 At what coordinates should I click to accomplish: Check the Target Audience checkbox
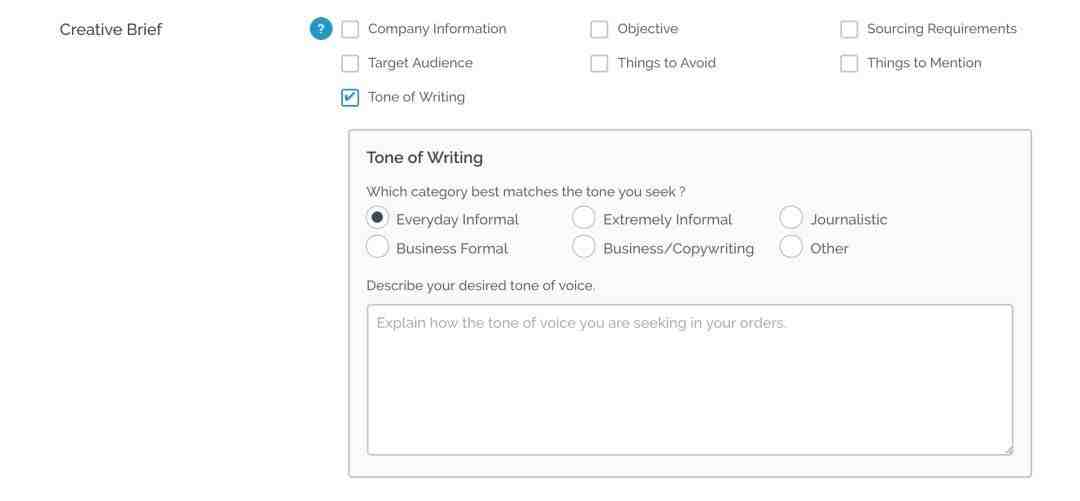(x=350, y=63)
